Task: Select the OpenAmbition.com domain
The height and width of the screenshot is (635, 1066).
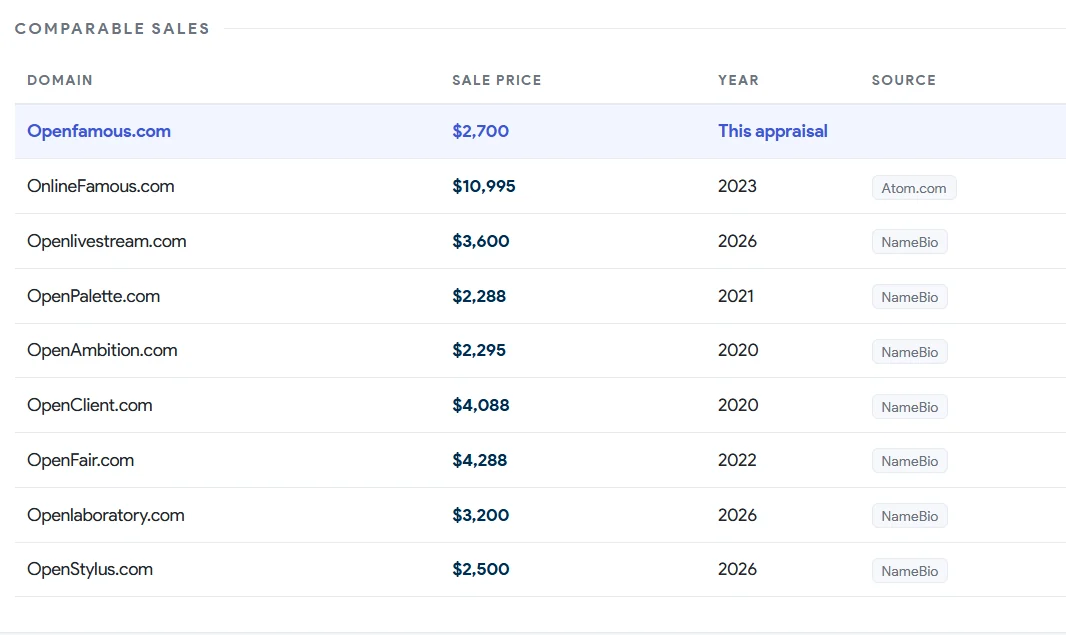Action: (x=102, y=350)
